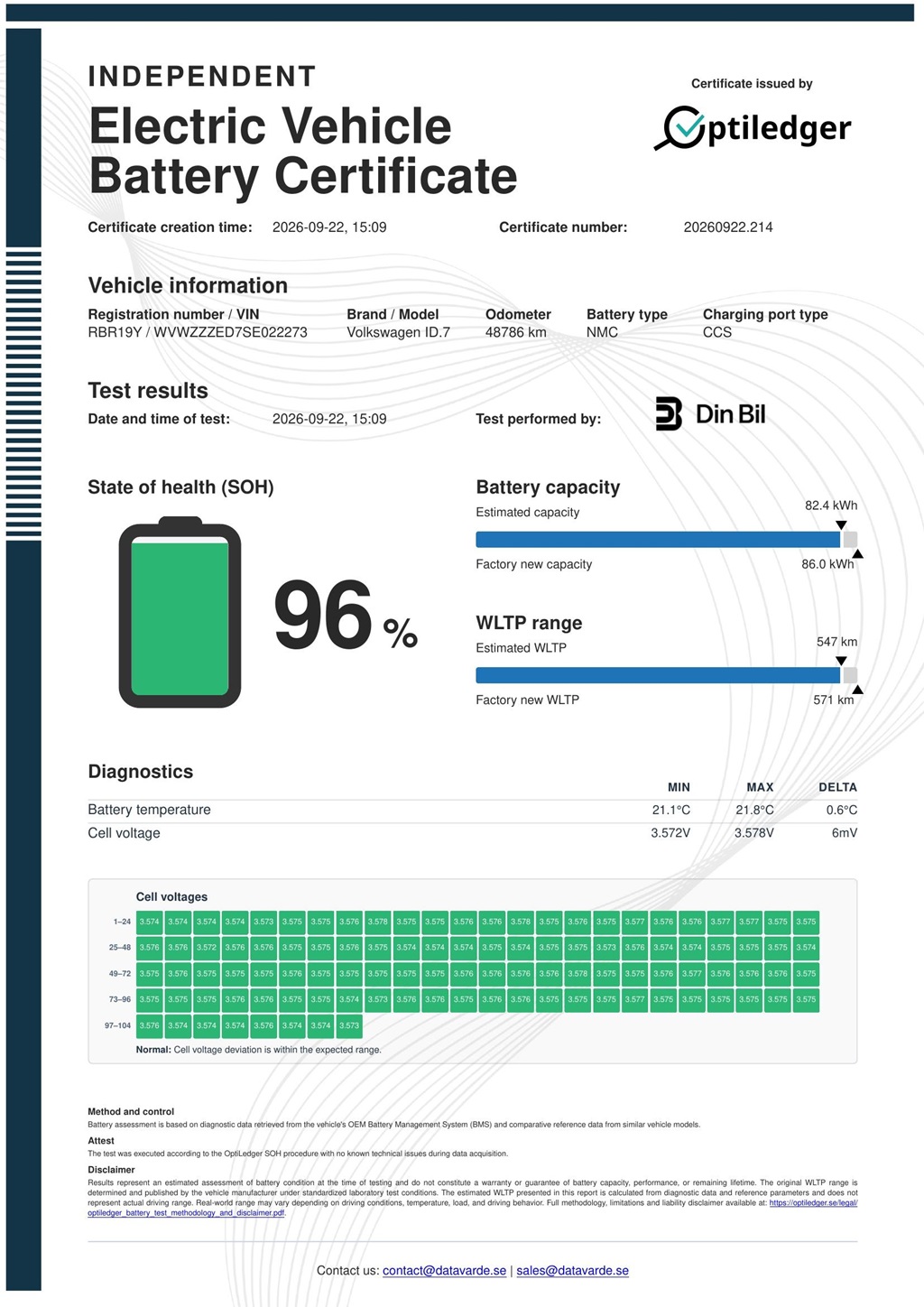Select the 96 % state of health value
The height and width of the screenshot is (1307, 924).
[346, 615]
